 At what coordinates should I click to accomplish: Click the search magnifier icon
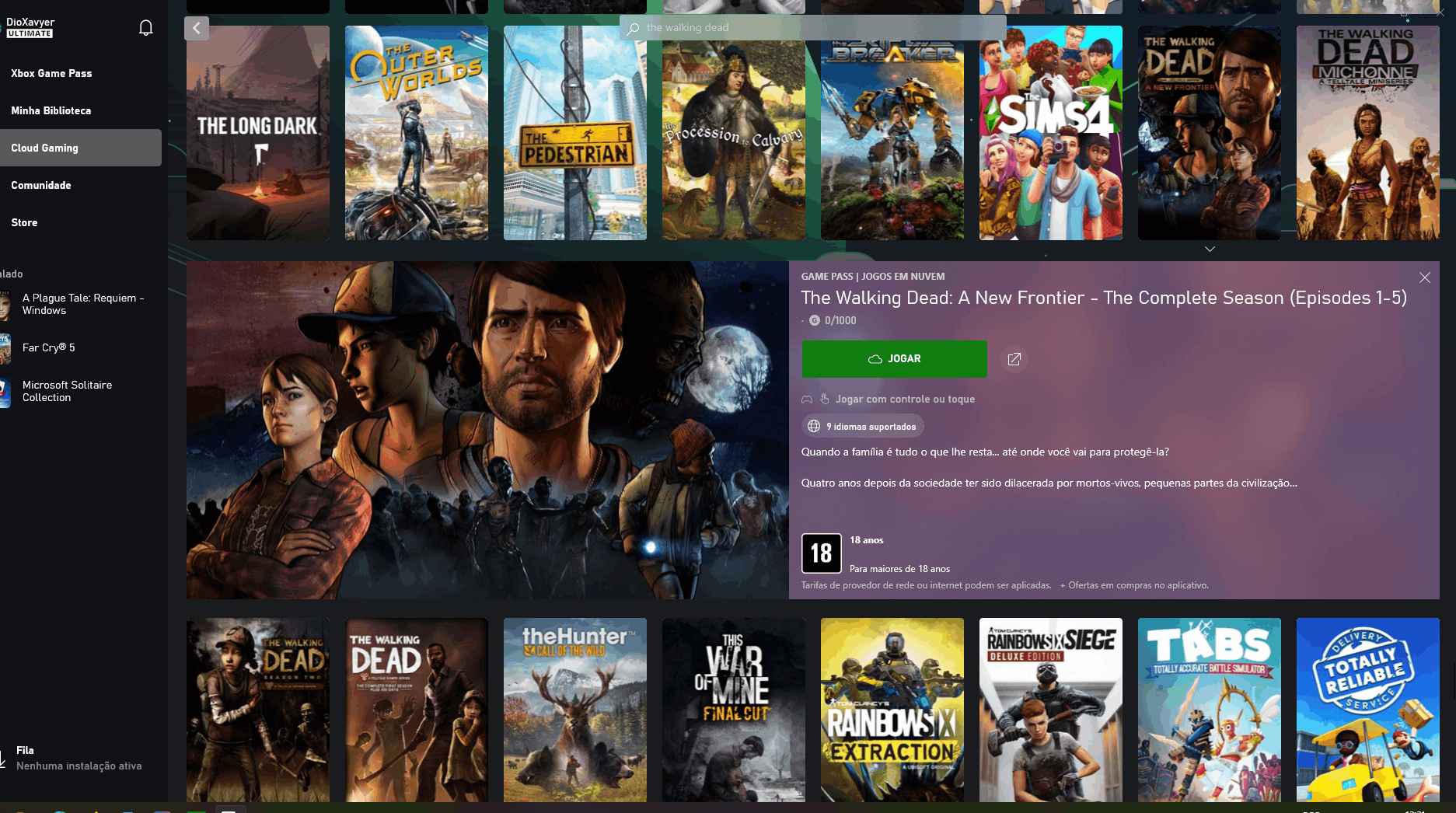(634, 28)
